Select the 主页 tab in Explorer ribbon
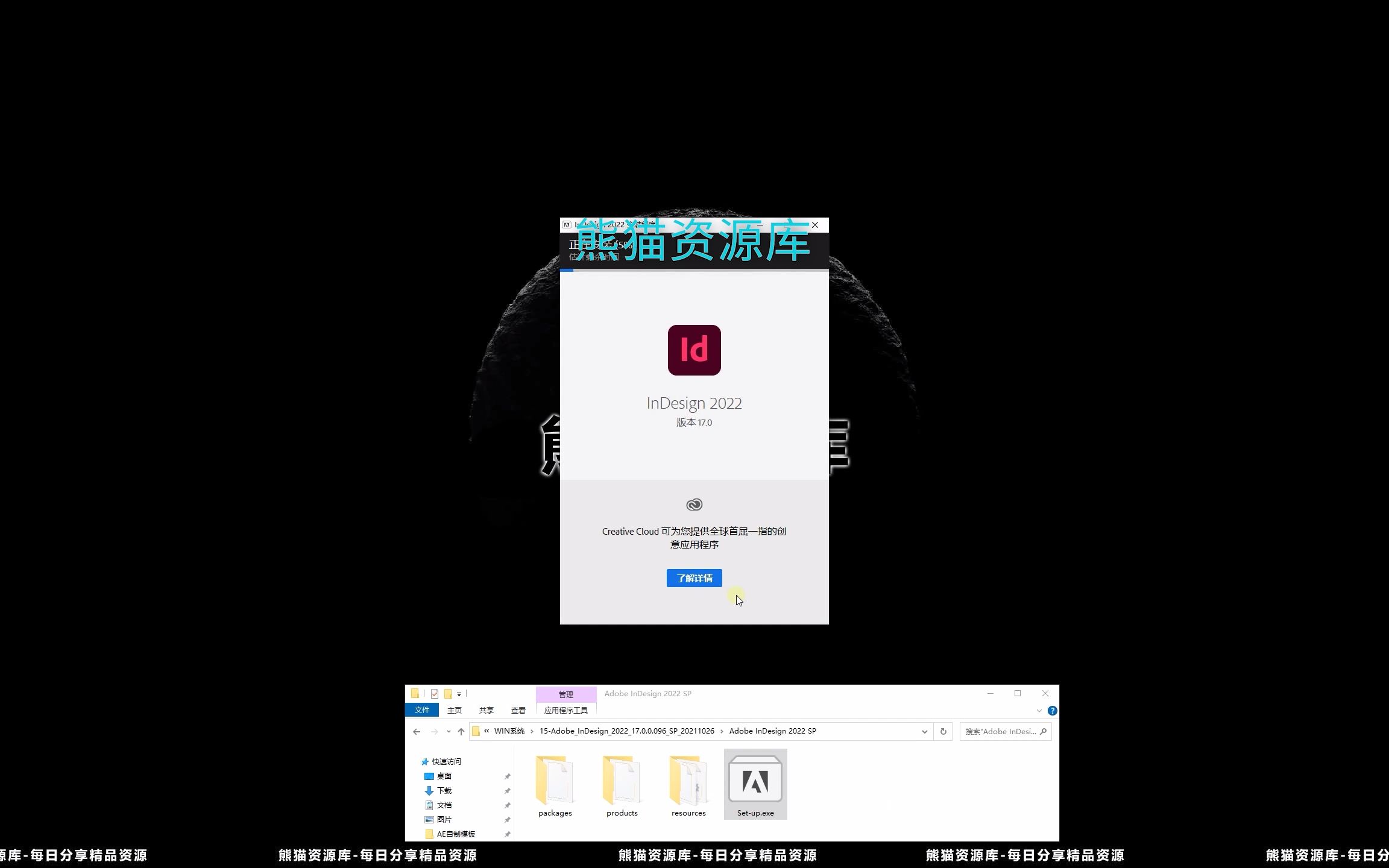Image resolution: width=1389 pixels, height=868 pixels. pyautogui.click(x=455, y=710)
